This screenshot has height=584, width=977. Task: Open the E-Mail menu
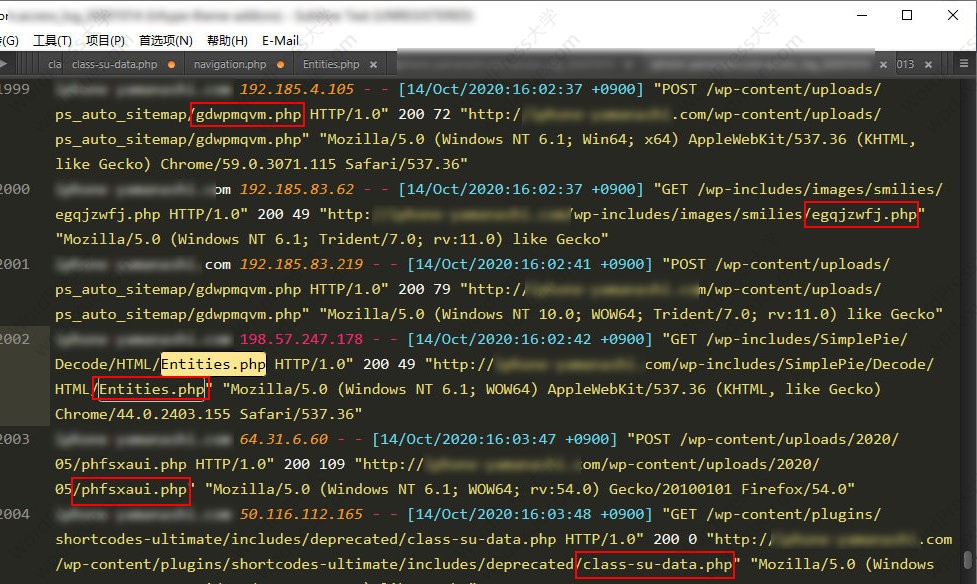[280, 40]
